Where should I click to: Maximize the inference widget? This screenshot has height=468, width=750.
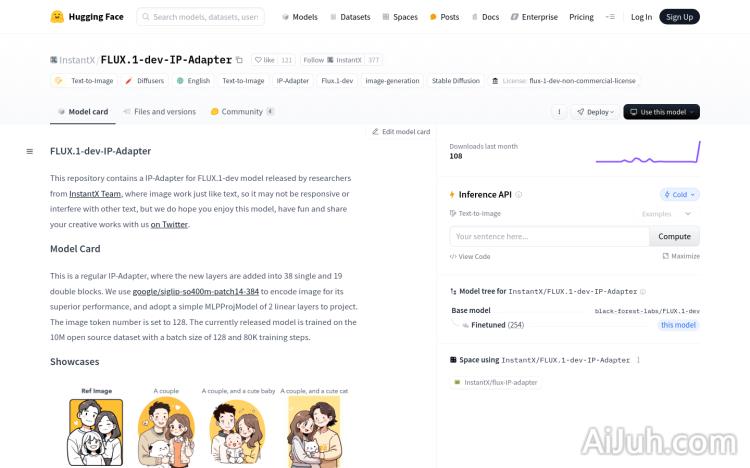click(681, 256)
